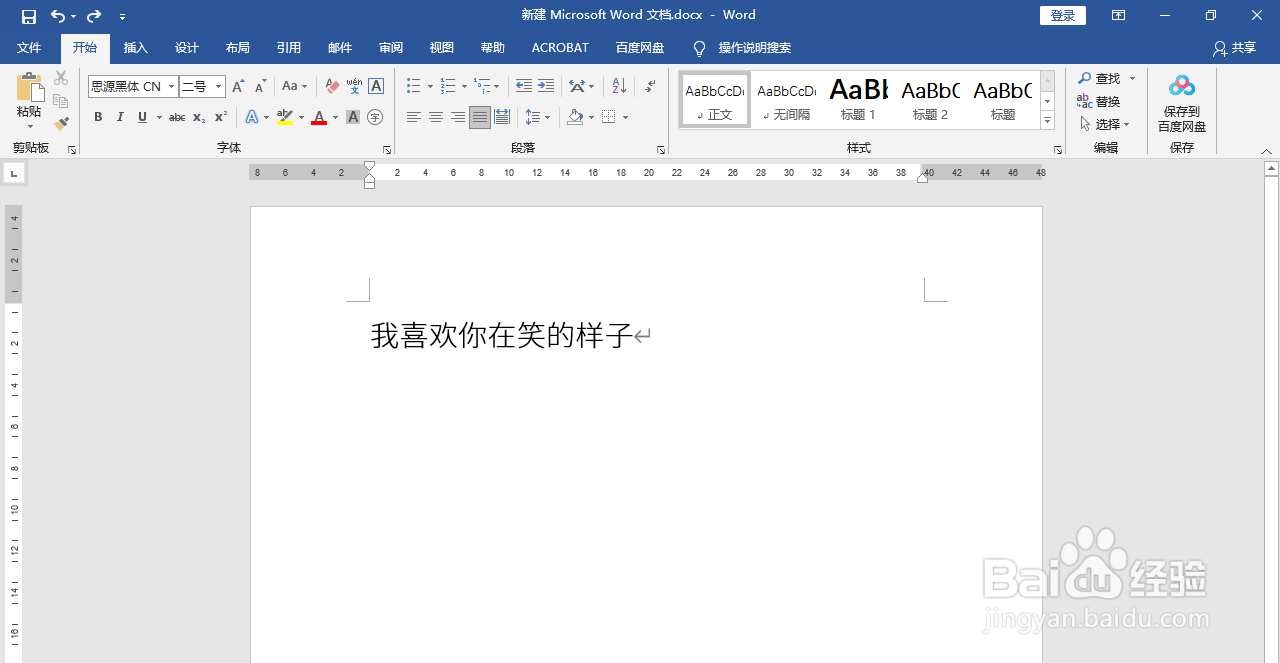Image resolution: width=1280 pixels, height=663 pixels.
Task: Apply red font color
Action: point(319,117)
